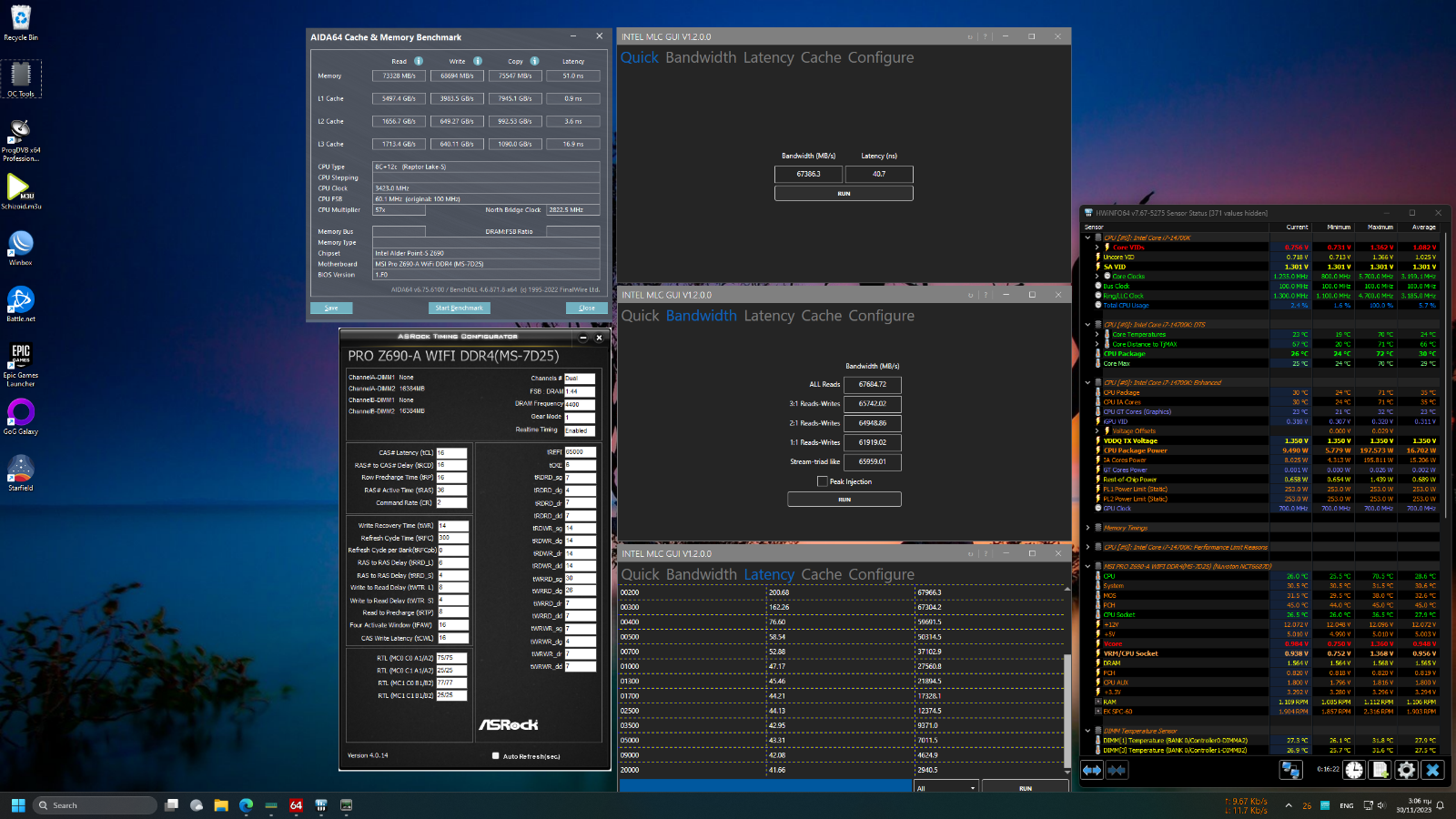1456x819 pixels.
Task: Open the Schizoid.m3u playlist file
Action: tap(20, 191)
